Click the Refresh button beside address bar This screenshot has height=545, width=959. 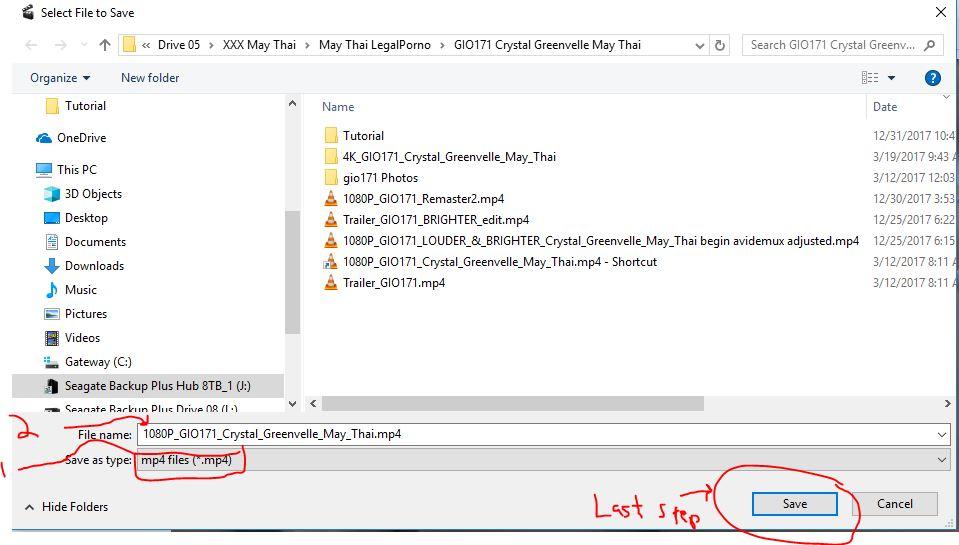click(x=720, y=45)
